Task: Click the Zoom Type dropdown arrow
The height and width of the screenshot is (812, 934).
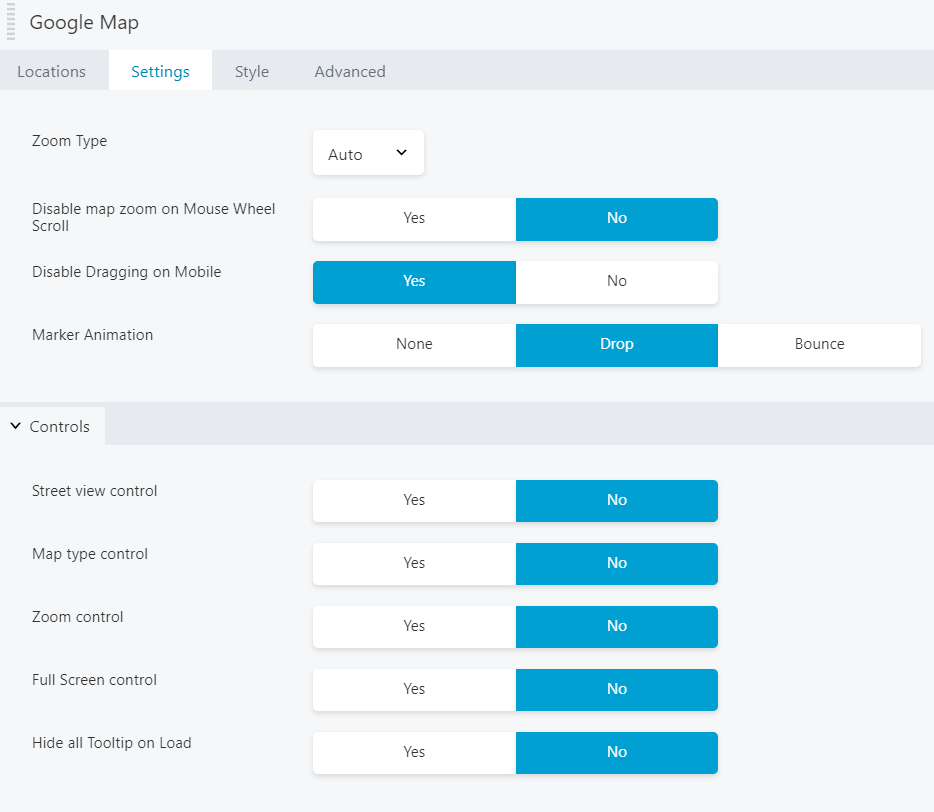Action: coord(402,153)
